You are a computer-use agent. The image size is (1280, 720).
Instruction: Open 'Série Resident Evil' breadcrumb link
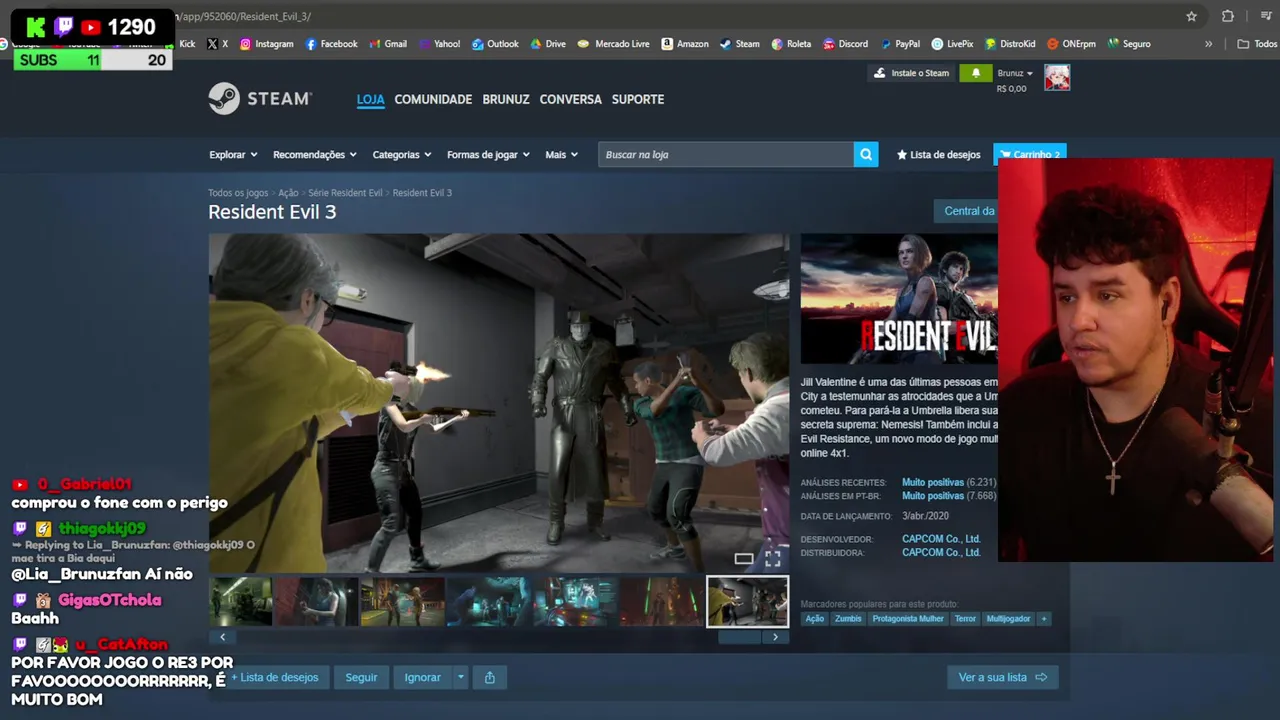(x=345, y=193)
